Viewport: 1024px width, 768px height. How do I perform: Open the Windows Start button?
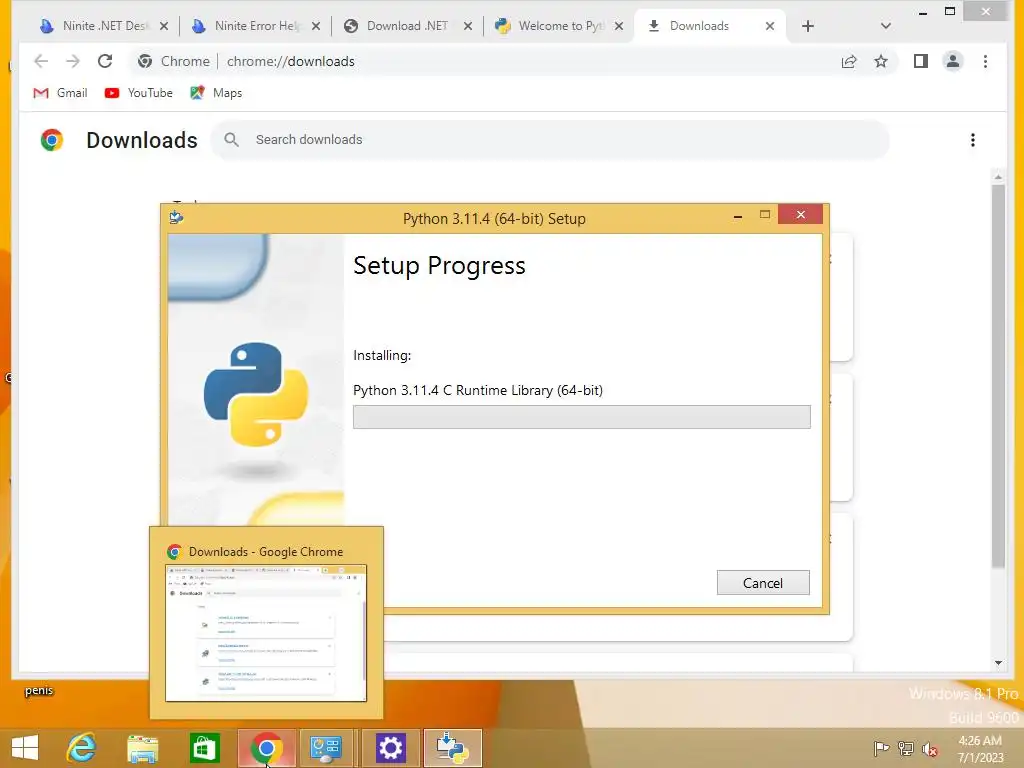pos(25,748)
